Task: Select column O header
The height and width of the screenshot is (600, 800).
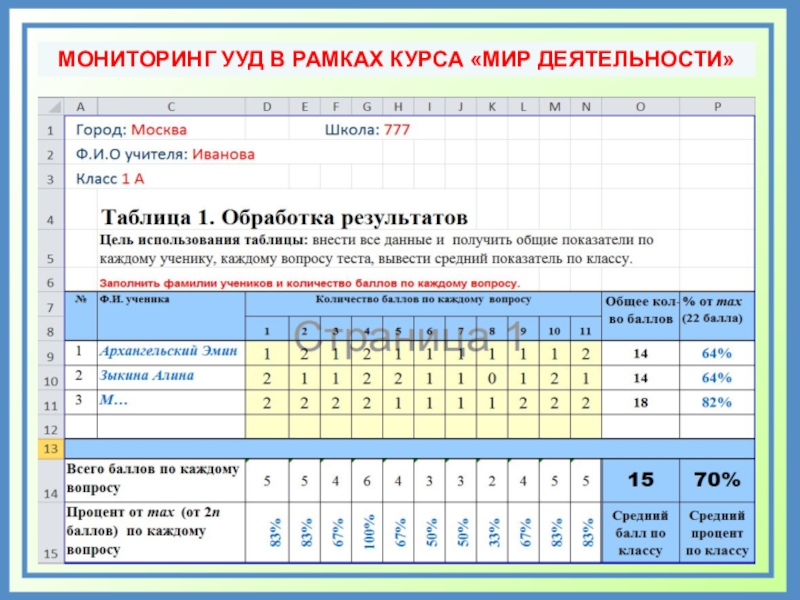Action: (x=640, y=106)
